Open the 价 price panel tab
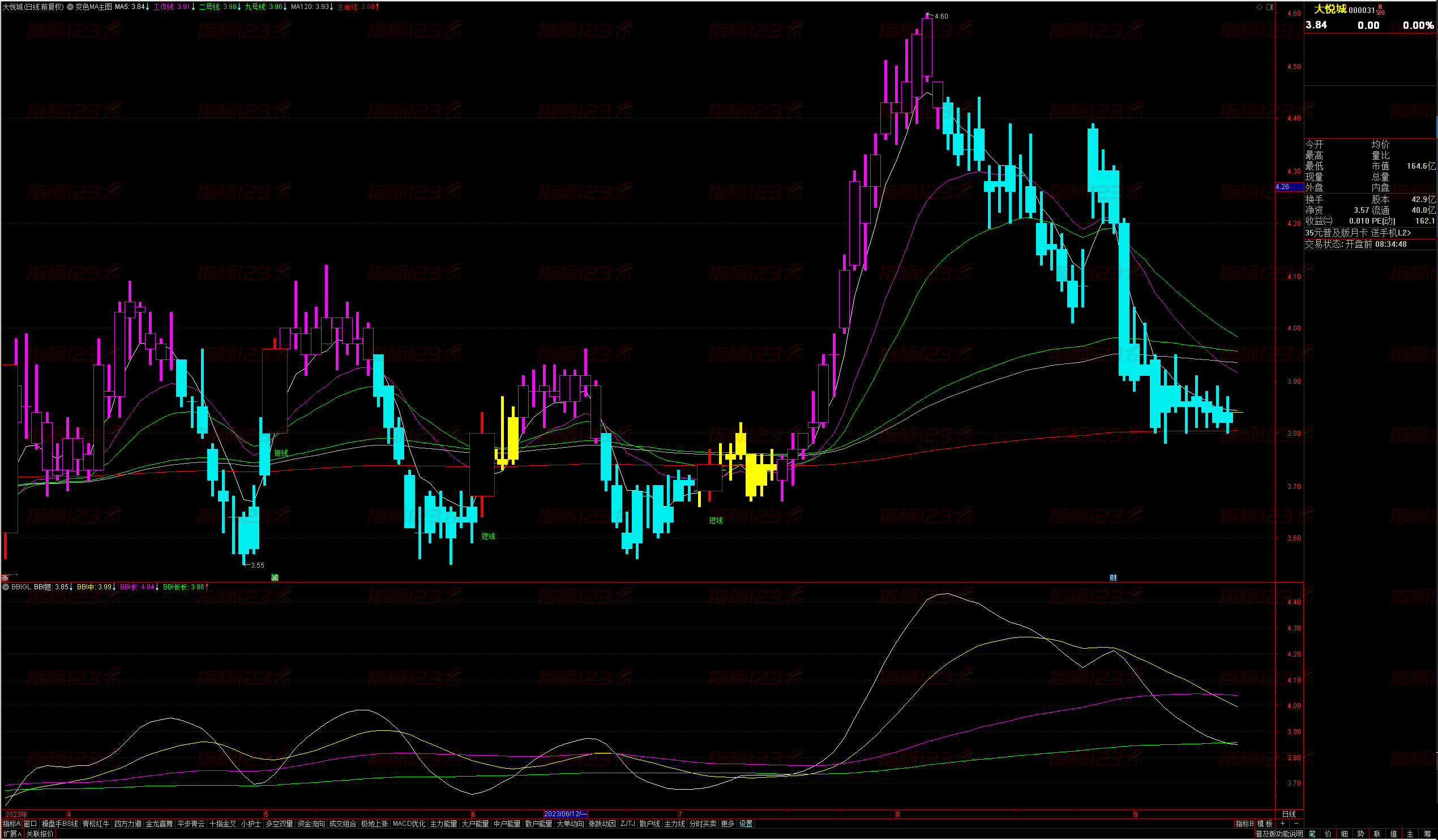The height and width of the screenshot is (840, 1438). (x=1328, y=834)
